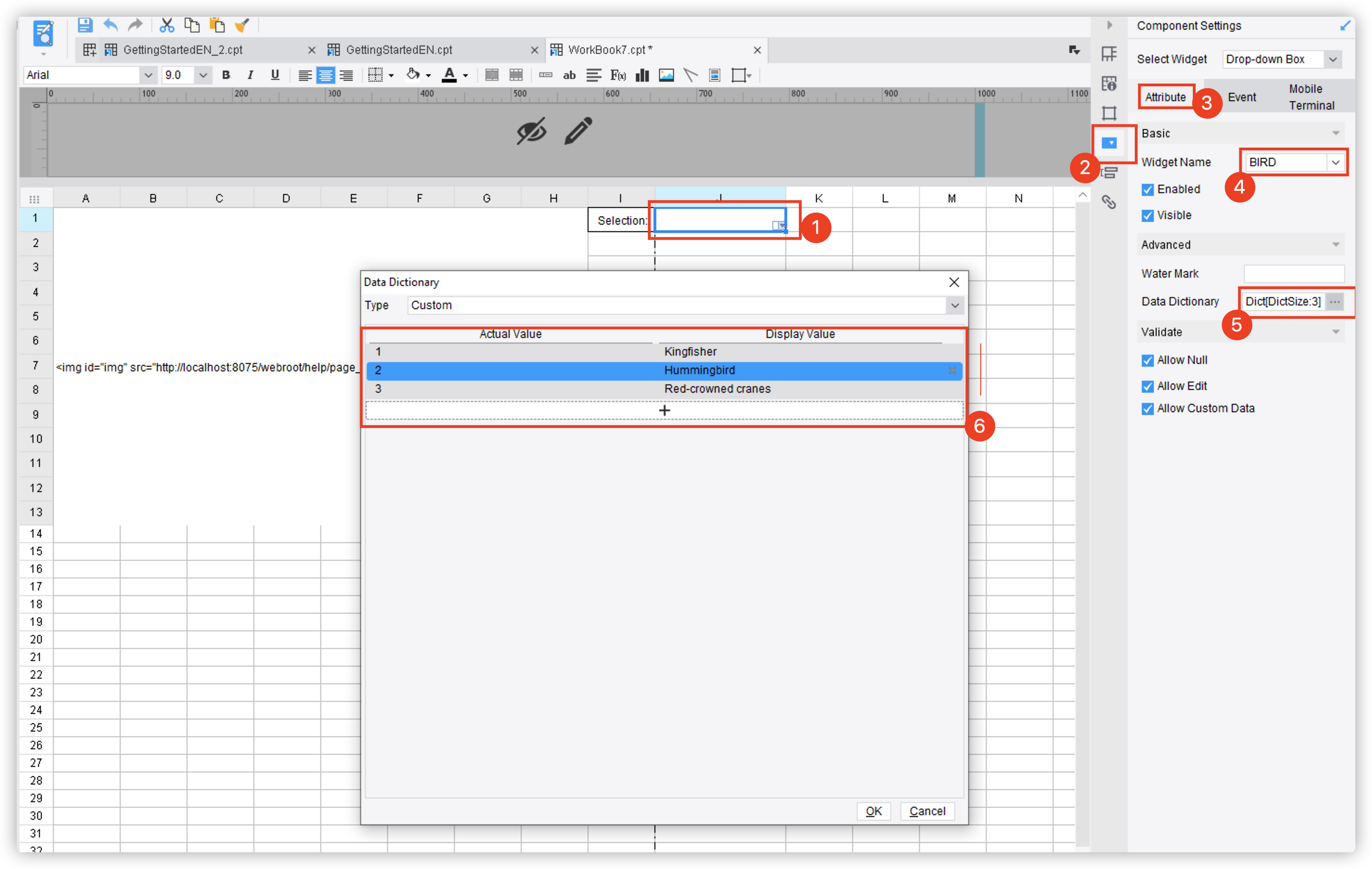Expand the Type Custom dropdown in Data Dictionary
1372x869 pixels.
pyautogui.click(x=954, y=305)
